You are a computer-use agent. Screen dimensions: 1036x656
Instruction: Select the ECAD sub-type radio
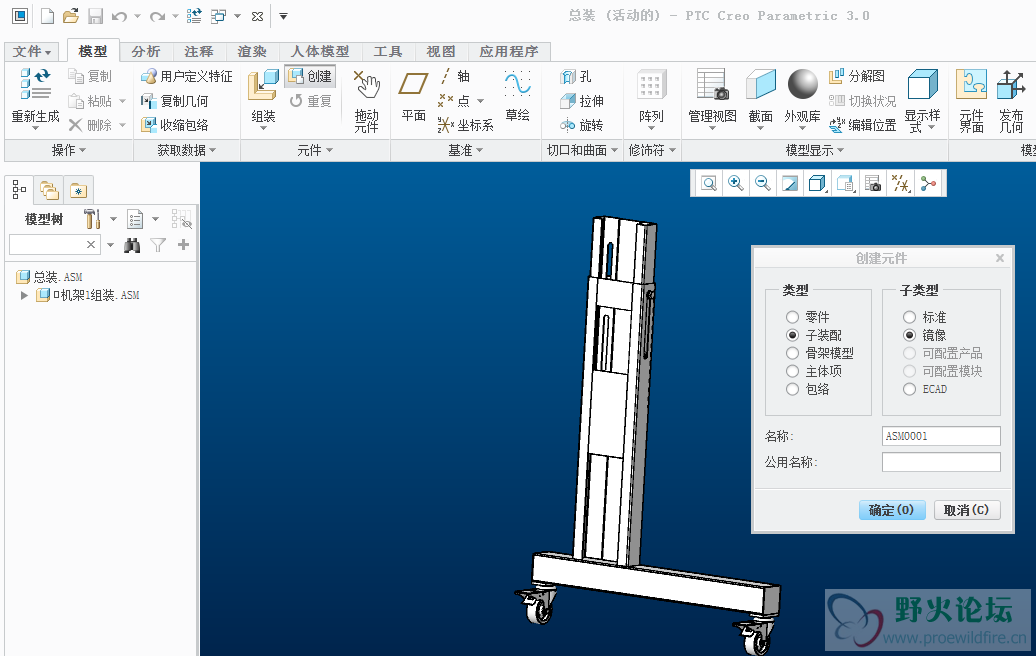pyautogui.click(x=910, y=389)
